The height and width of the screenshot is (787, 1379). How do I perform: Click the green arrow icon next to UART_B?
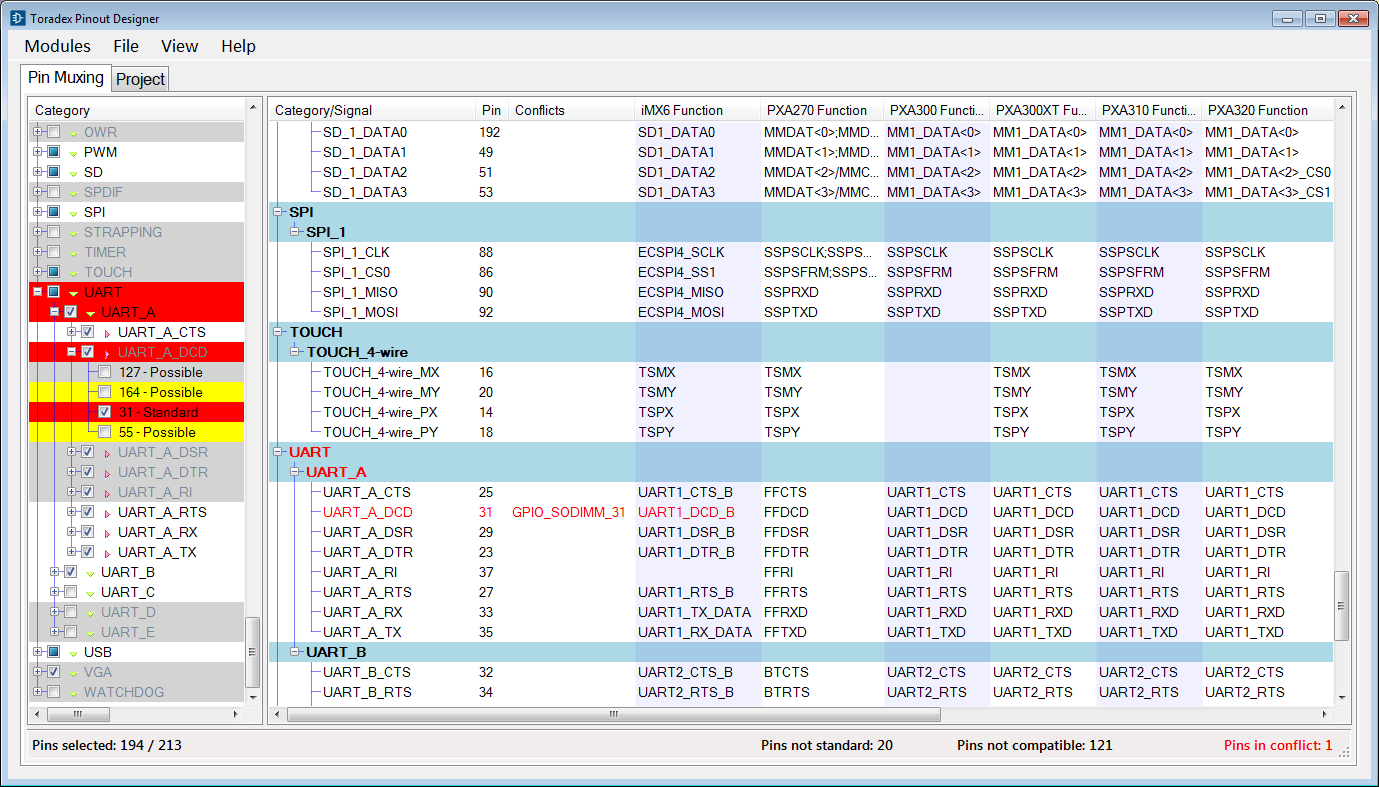click(90, 573)
